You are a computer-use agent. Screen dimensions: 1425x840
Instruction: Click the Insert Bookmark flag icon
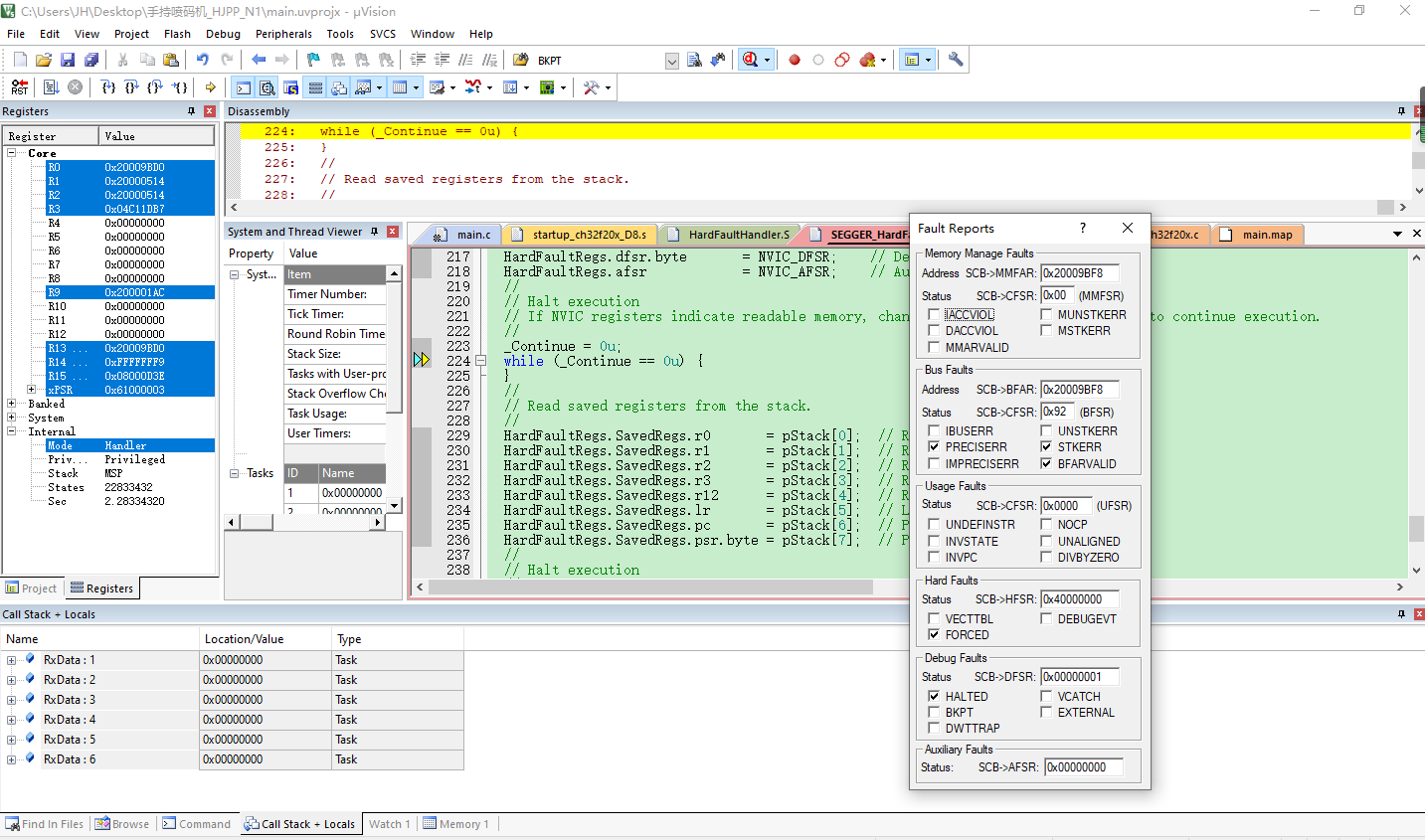[x=314, y=60]
